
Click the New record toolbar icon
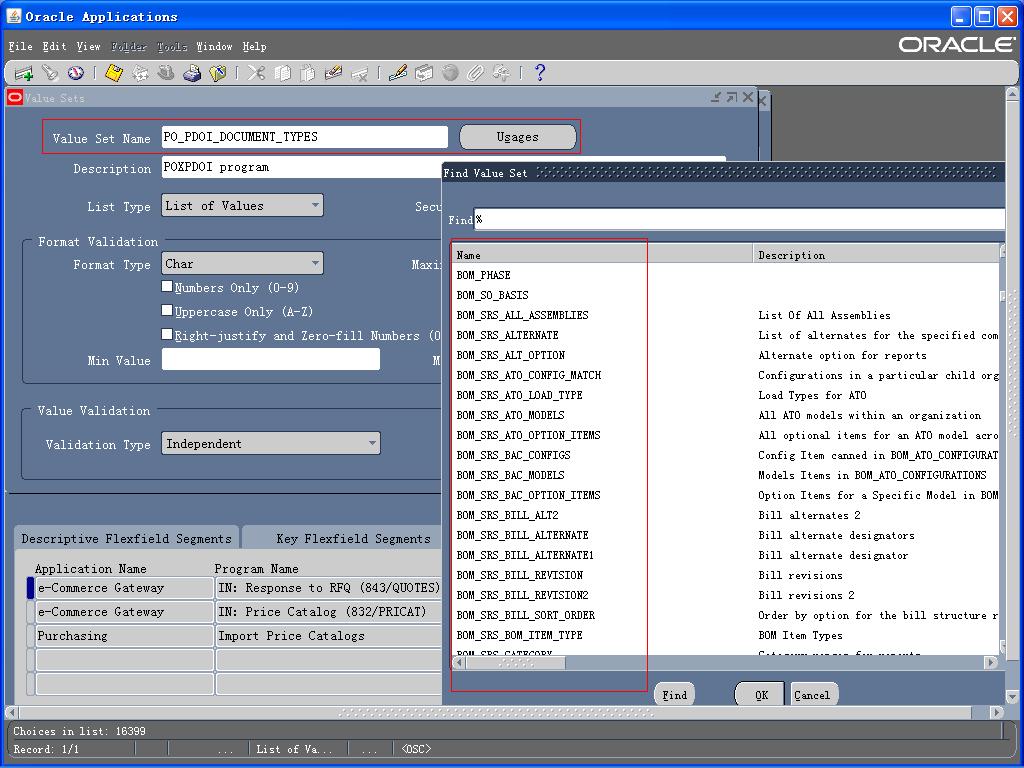[x=24, y=73]
